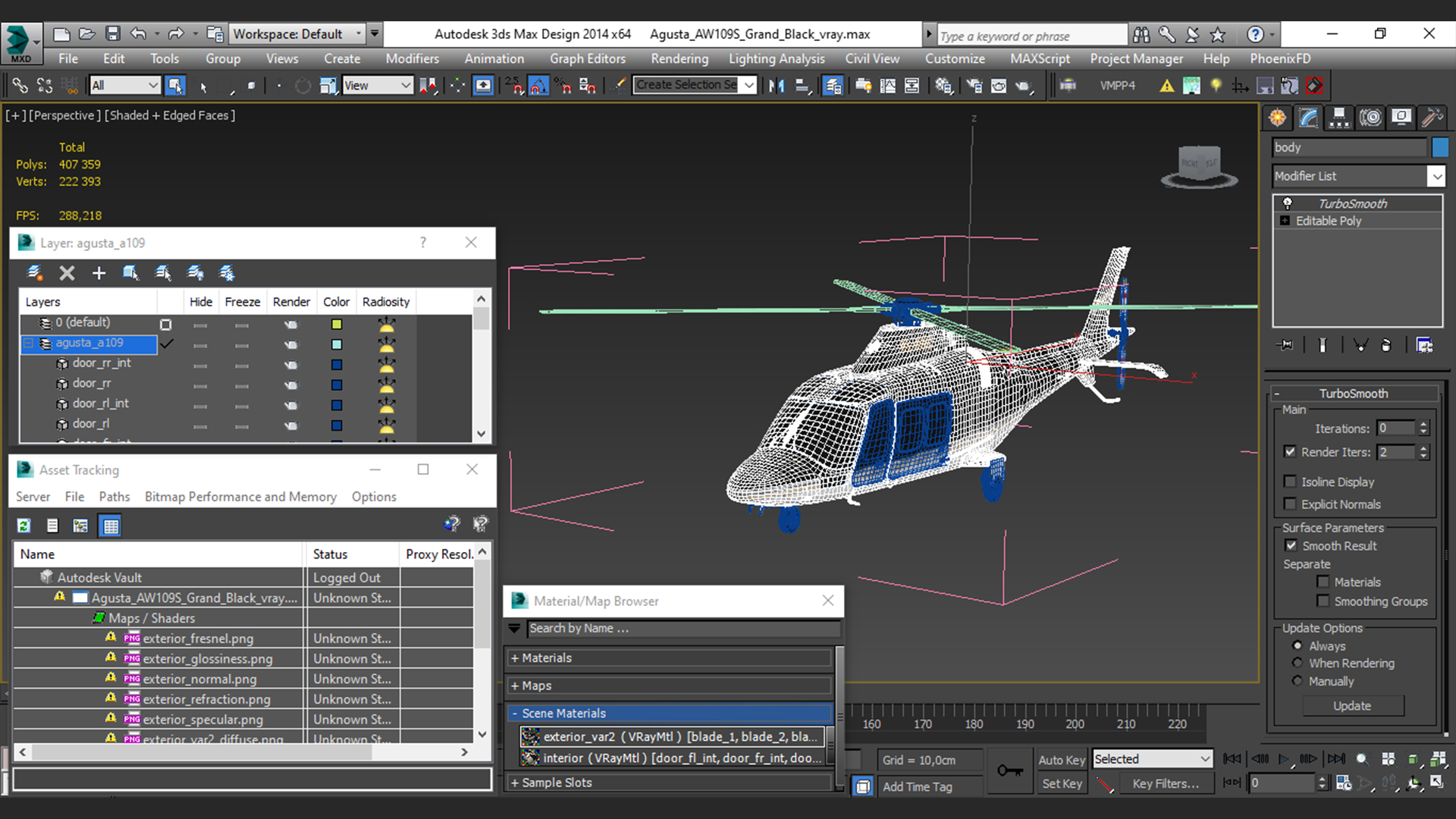Open the Modify command panel tab
This screenshot has width=1456, height=819.
coord(1308,118)
